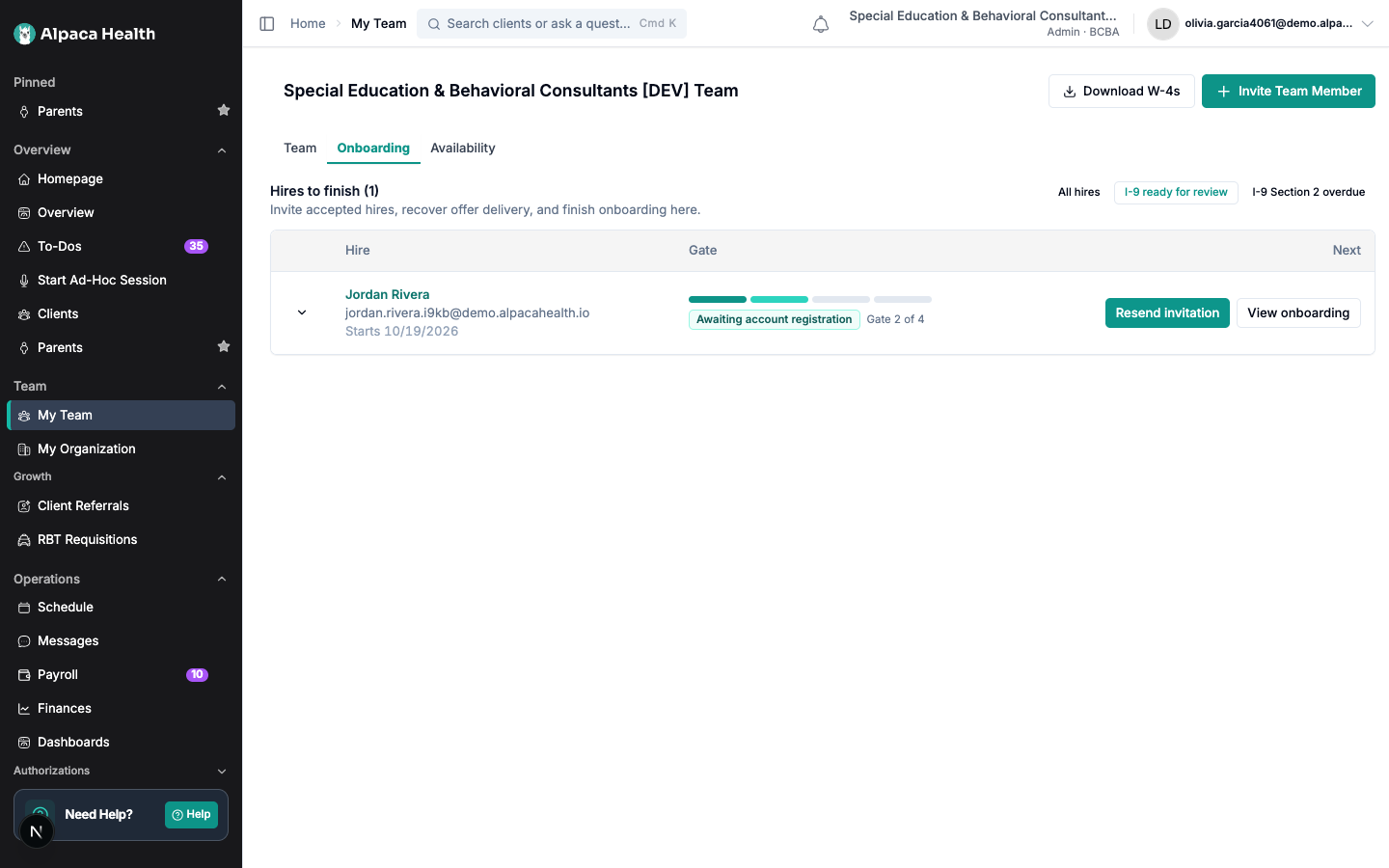
Task: Open Dashboards page
Action: tap(121, 742)
